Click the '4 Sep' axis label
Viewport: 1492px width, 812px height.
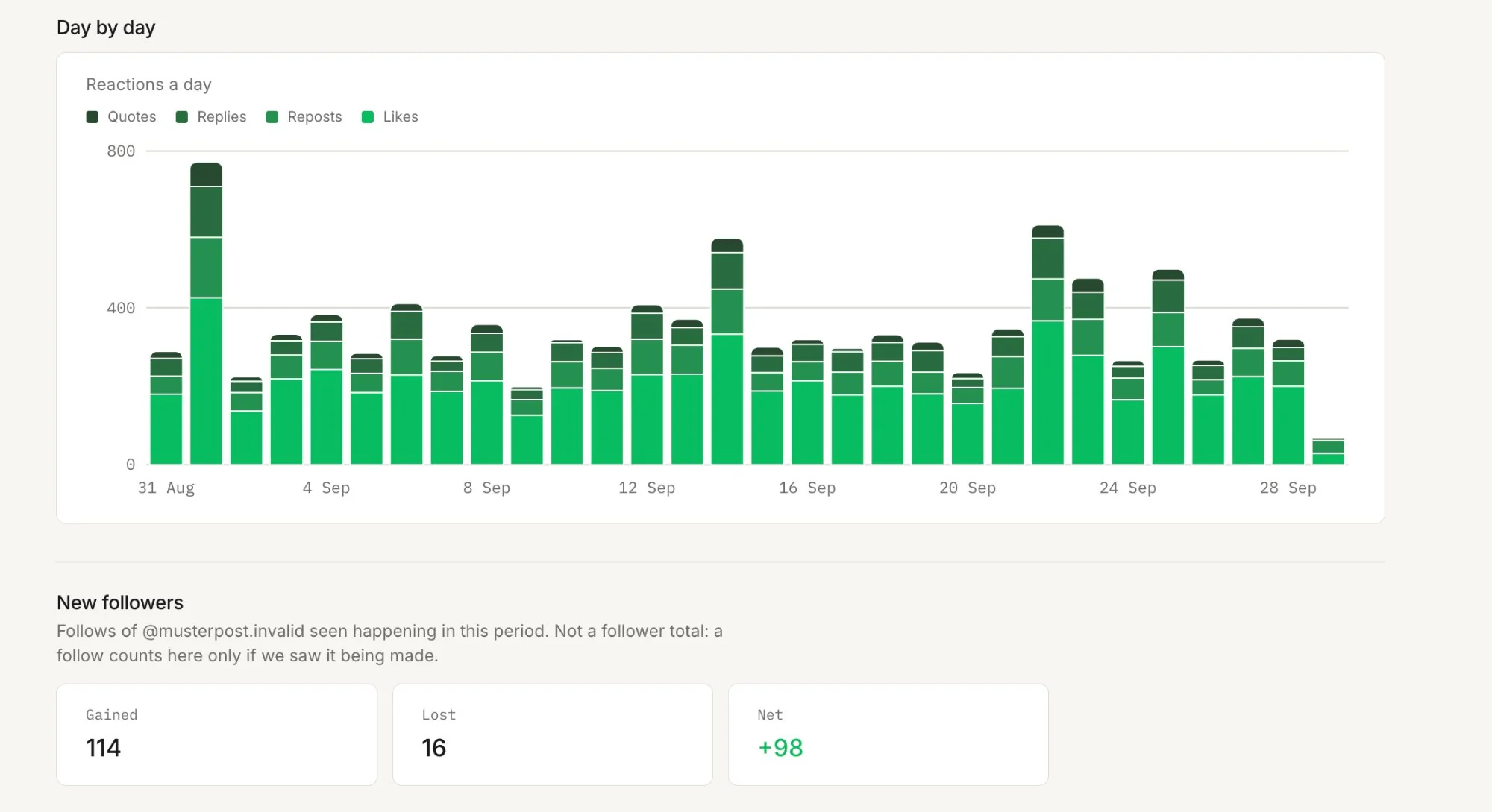pyautogui.click(x=326, y=488)
